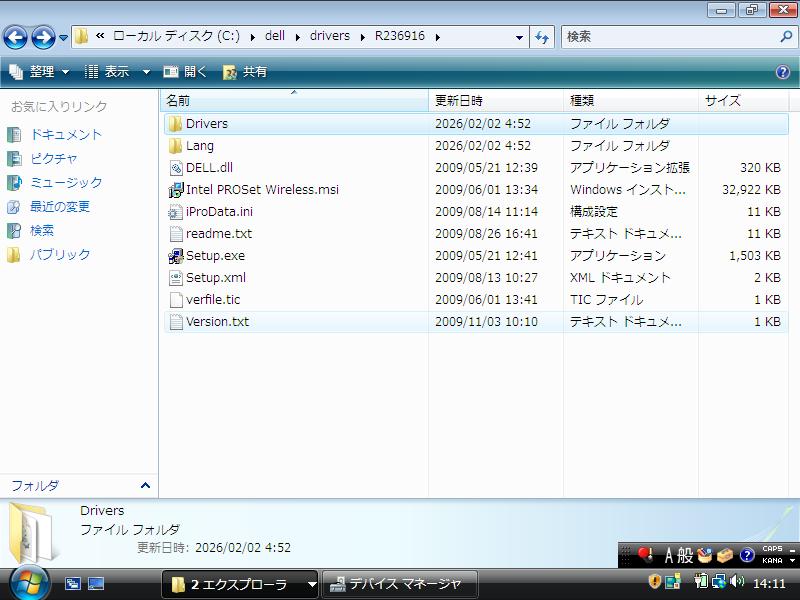
Task: Select the DELL.dll file icon
Action: 176,168
